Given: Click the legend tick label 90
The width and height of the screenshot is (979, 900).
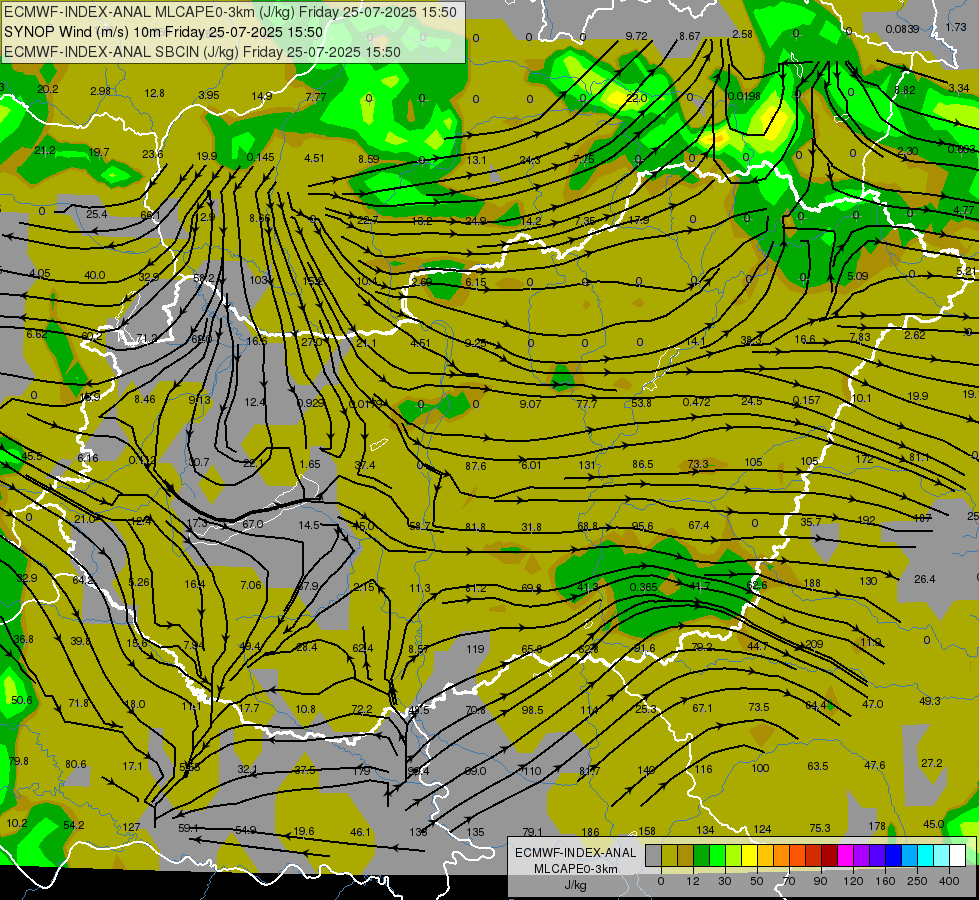Looking at the screenshot, I should pos(820,881).
